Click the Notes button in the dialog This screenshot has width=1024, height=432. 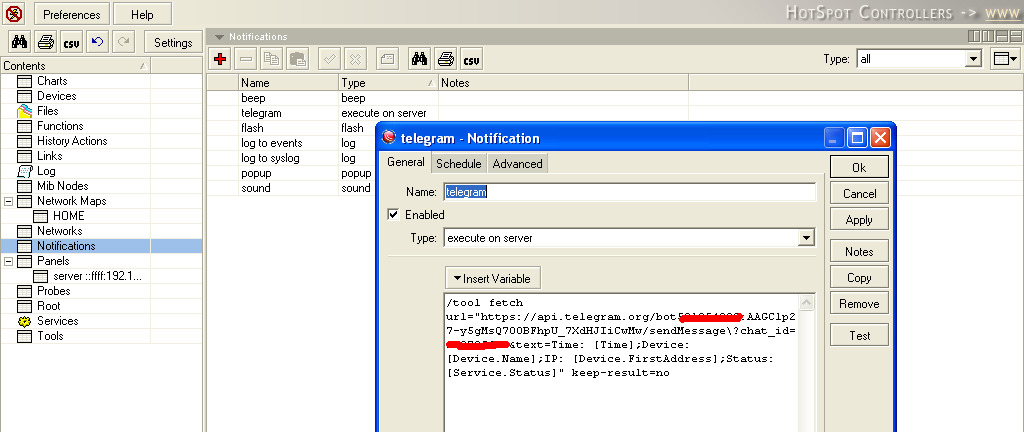pyautogui.click(x=859, y=251)
